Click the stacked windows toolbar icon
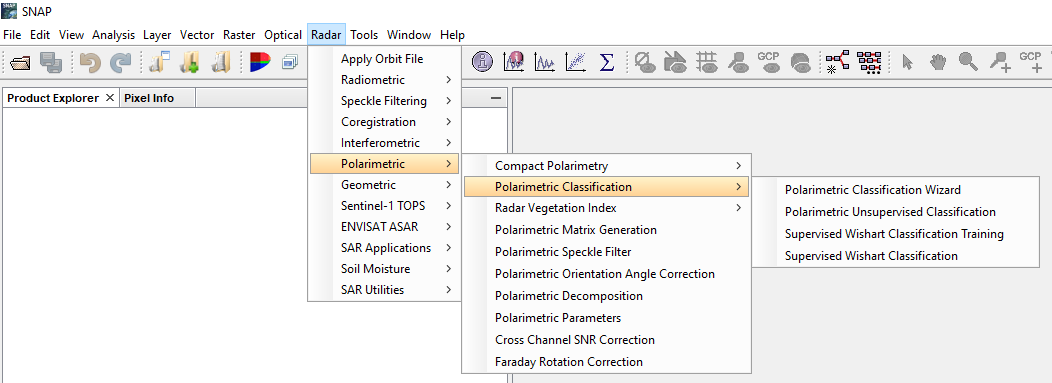 click(x=290, y=62)
